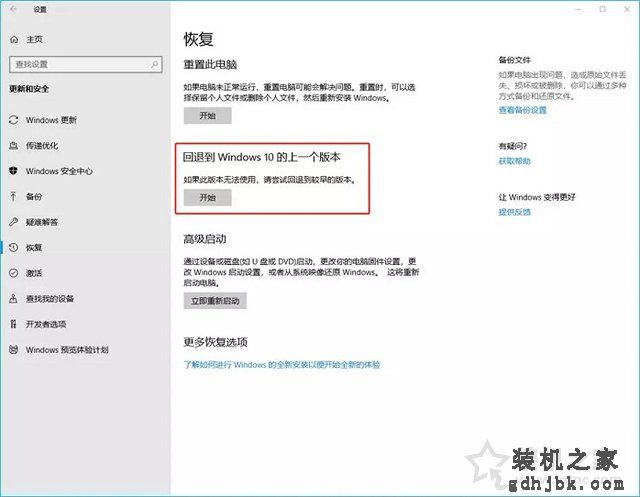Click the 备份 upload arrow icon

(13, 196)
